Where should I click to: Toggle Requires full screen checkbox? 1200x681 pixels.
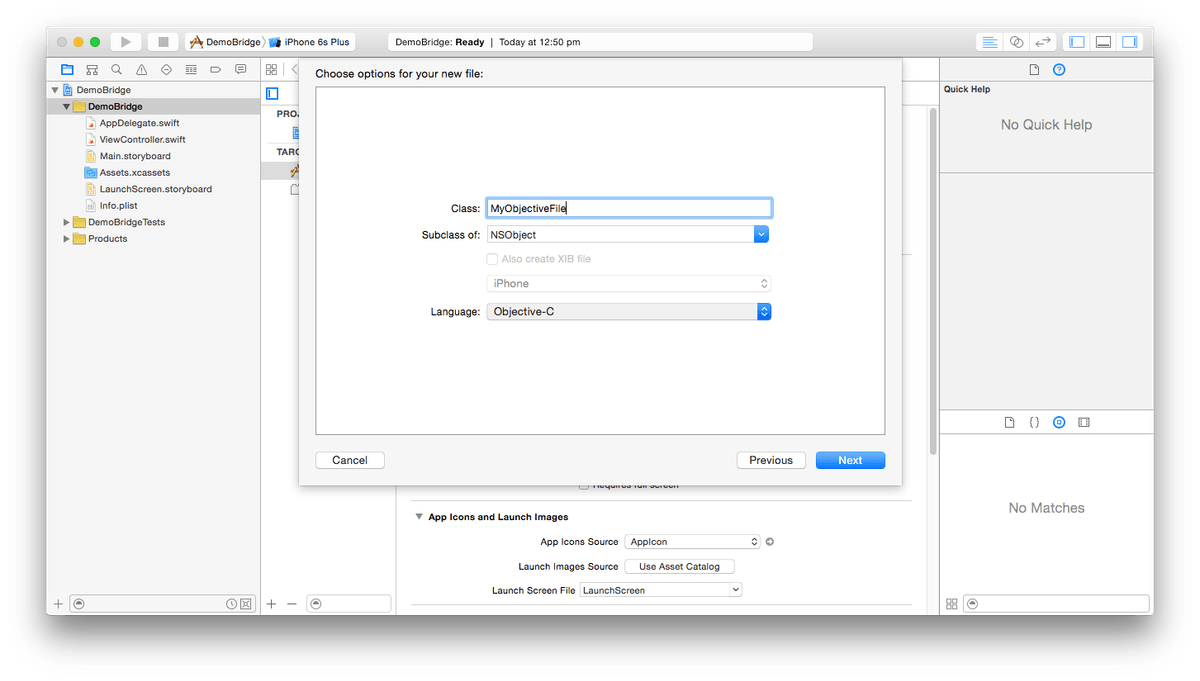point(585,485)
